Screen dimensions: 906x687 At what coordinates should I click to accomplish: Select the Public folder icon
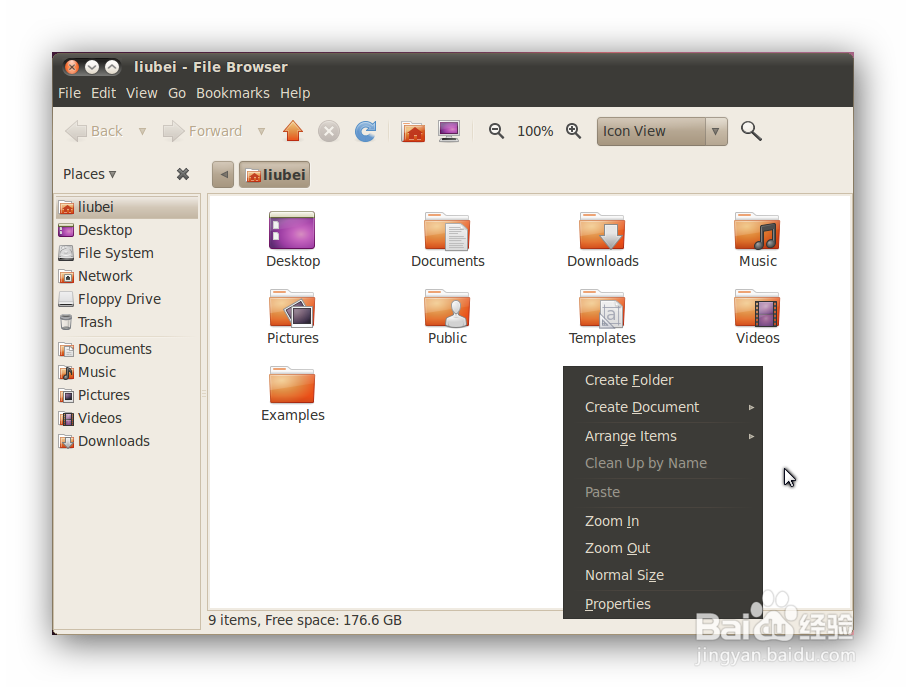pos(447,308)
